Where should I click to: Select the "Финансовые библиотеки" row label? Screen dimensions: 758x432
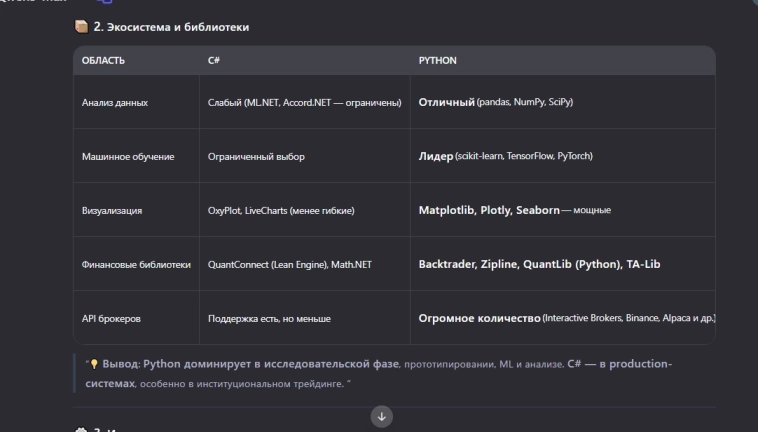(136, 265)
